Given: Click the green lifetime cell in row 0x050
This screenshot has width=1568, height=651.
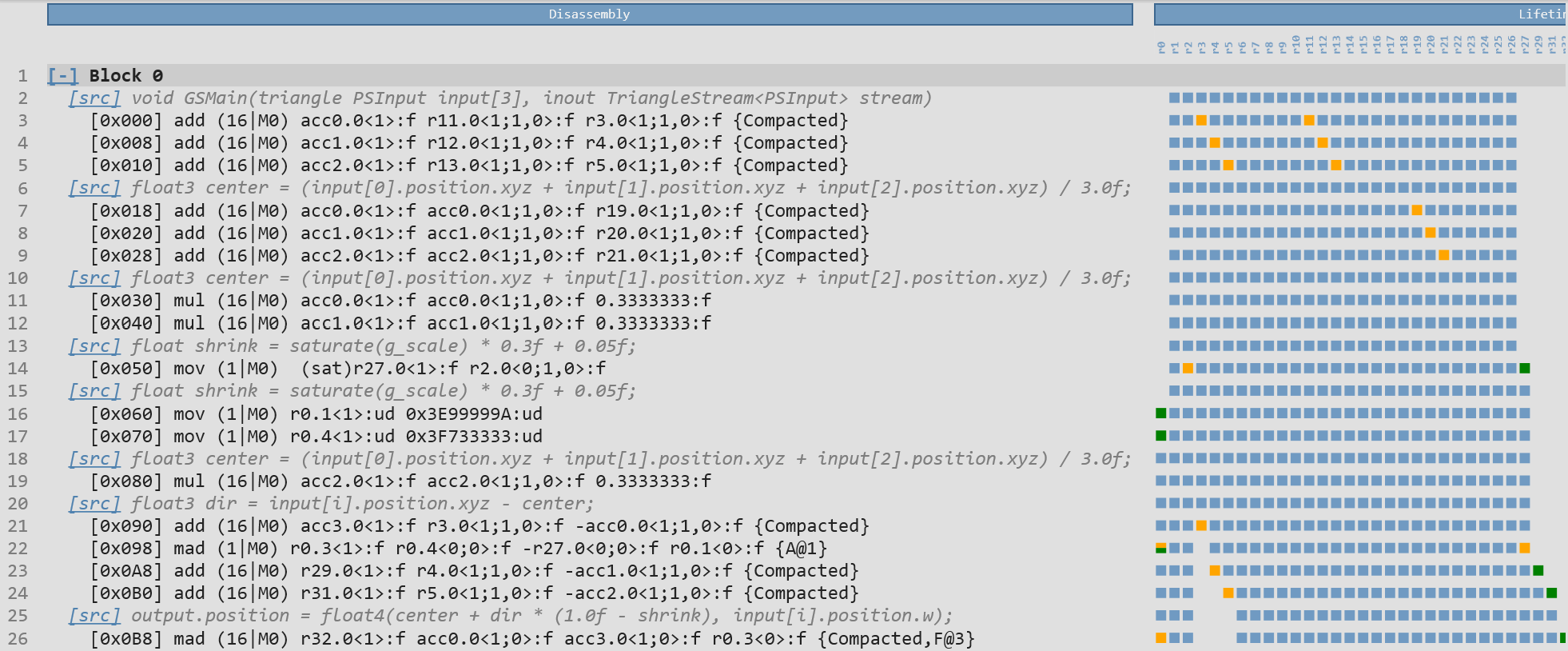Looking at the screenshot, I should point(1525,368).
